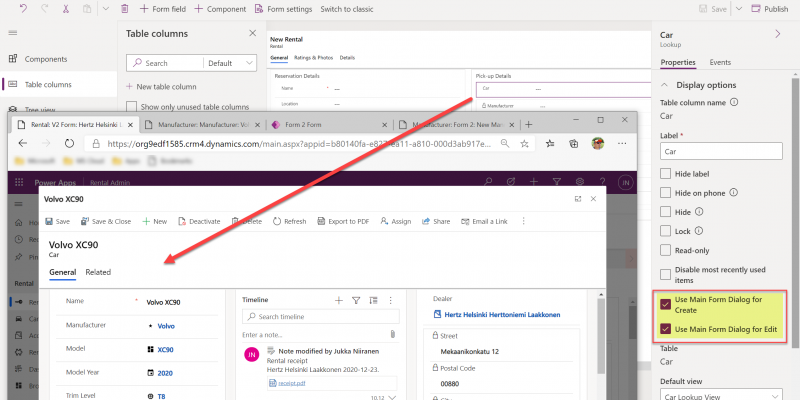Click the Help question mark icon

(x=603, y=182)
